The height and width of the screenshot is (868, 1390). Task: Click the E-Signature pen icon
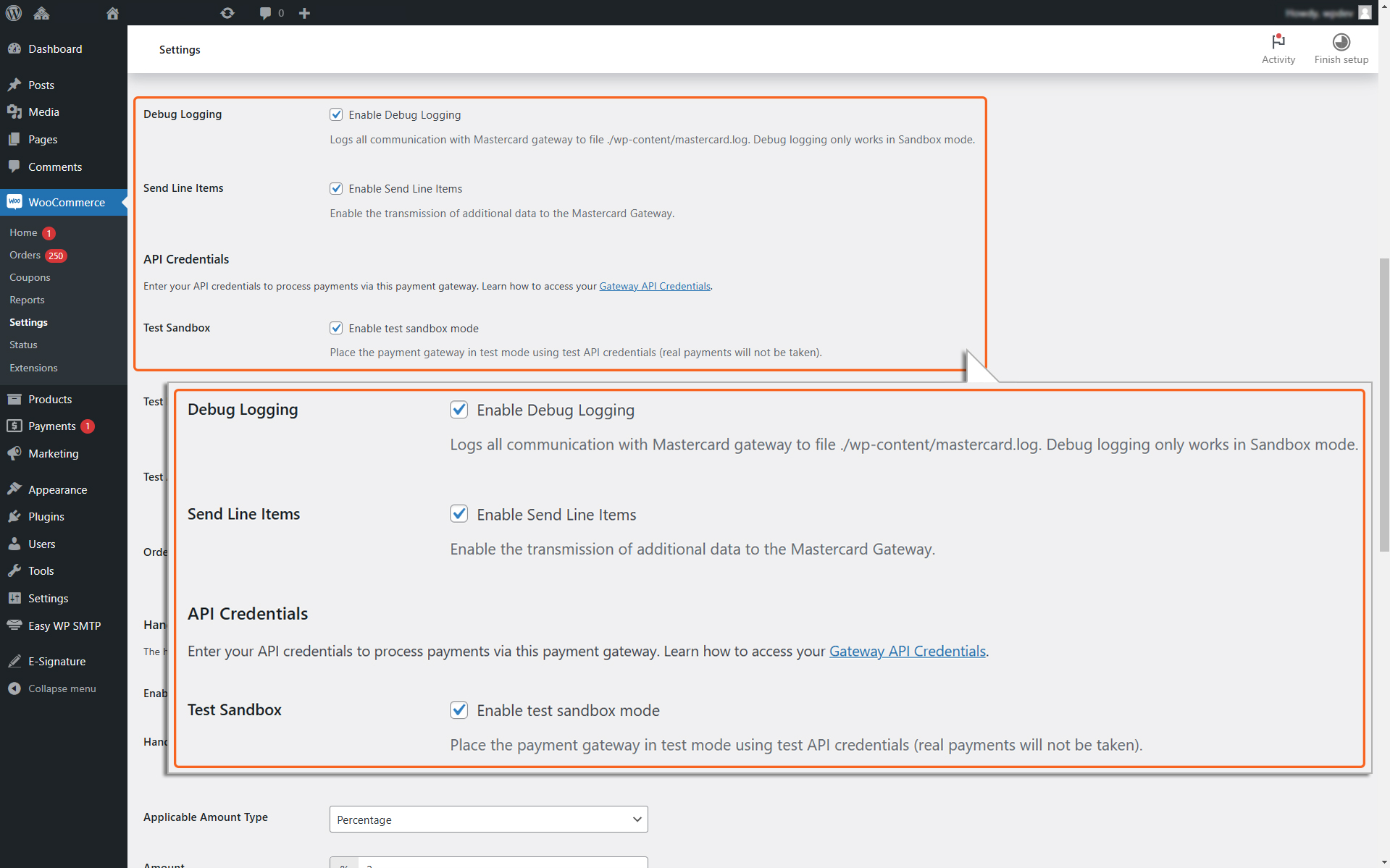point(14,661)
